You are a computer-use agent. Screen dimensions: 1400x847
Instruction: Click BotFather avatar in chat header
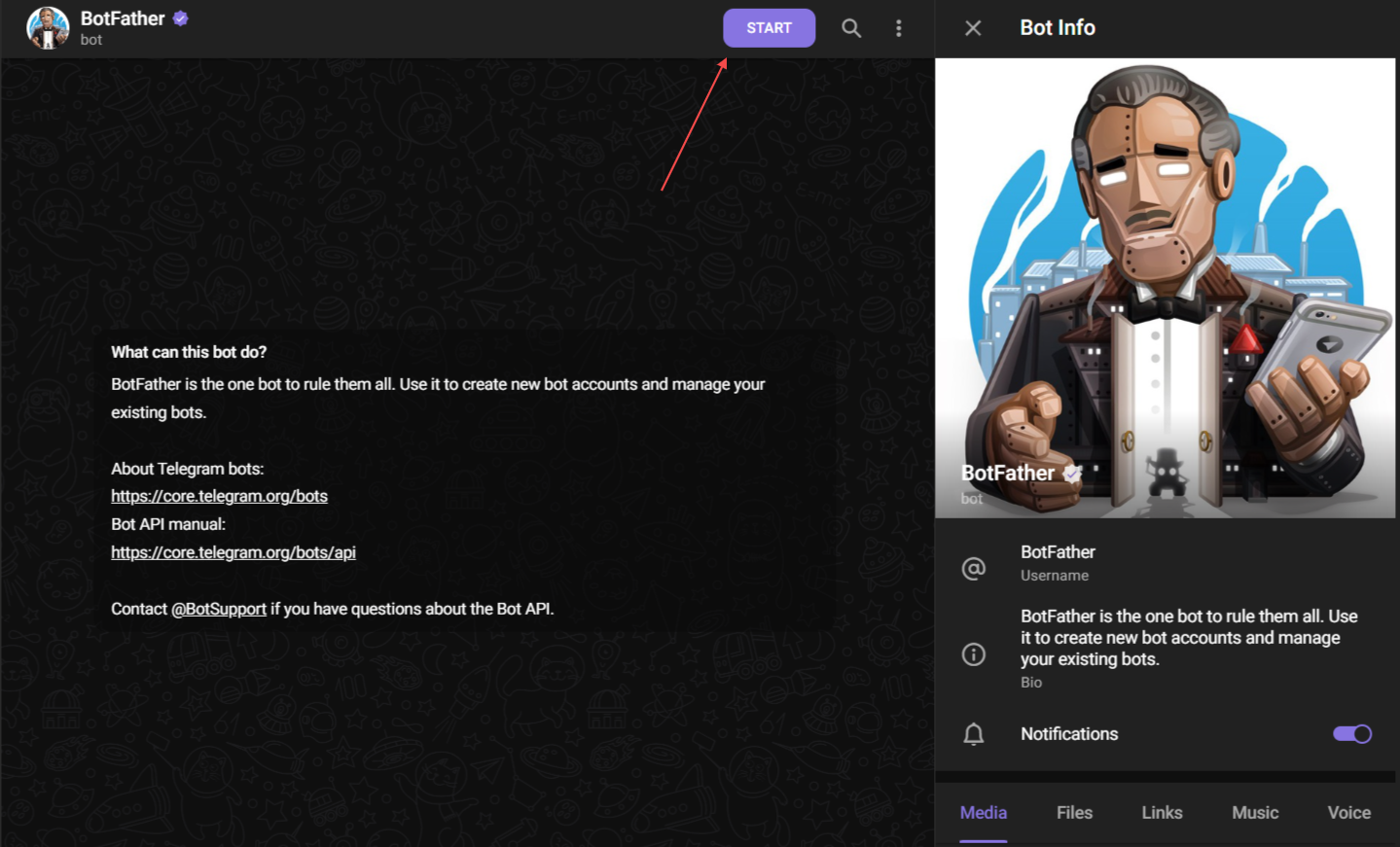(x=48, y=28)
